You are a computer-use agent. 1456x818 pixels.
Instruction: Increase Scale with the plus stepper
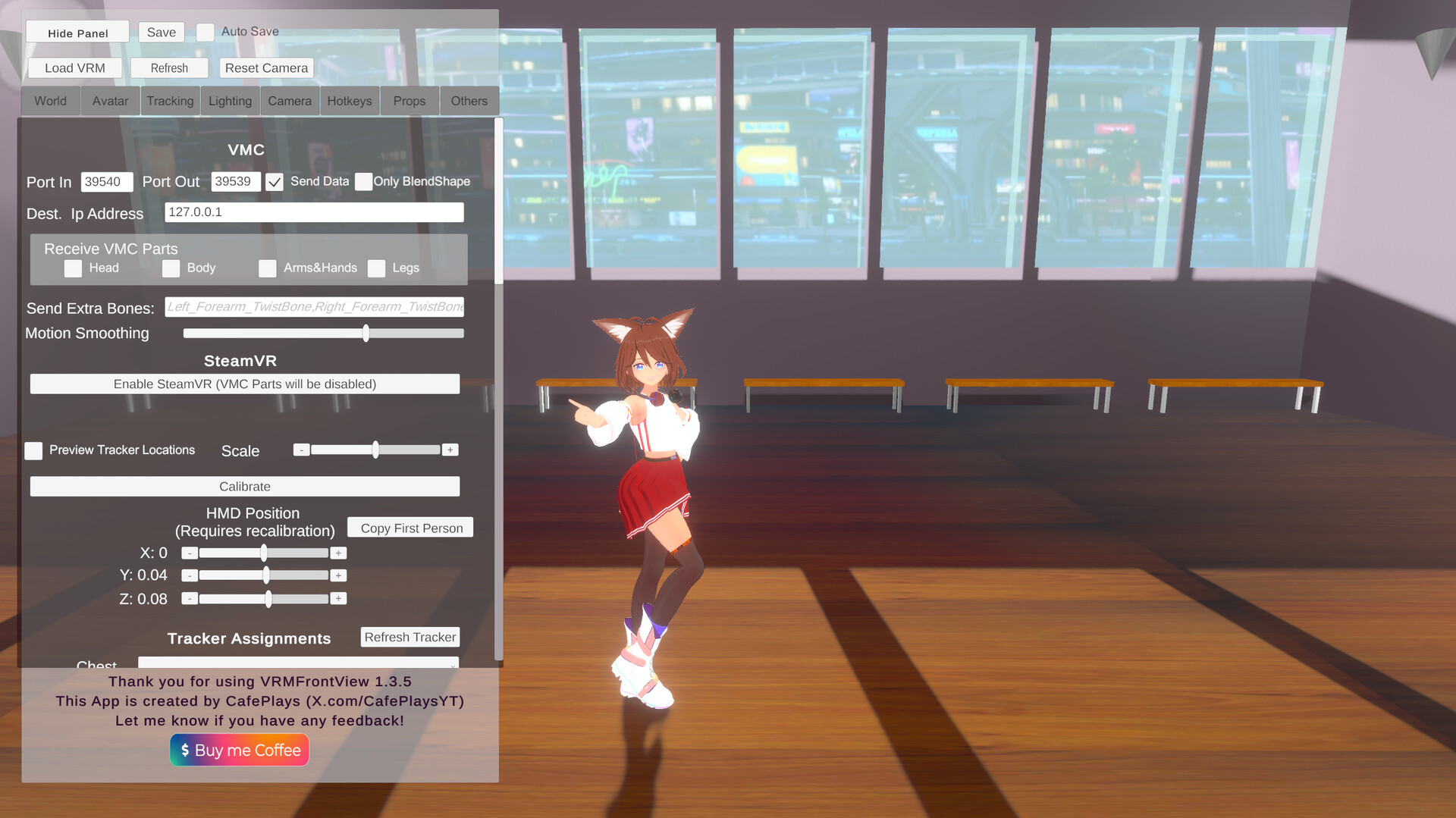(449, 450)
